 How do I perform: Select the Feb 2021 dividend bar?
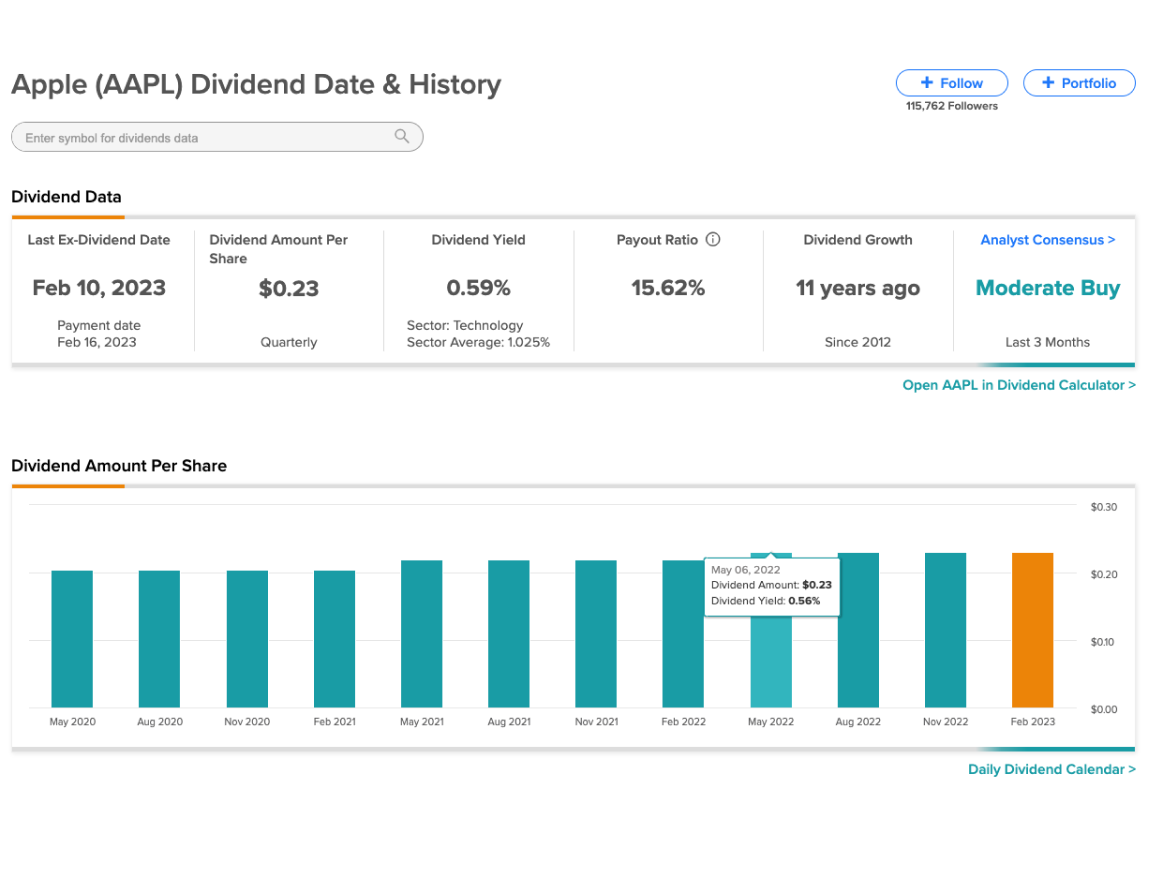[x=334, y=639]
